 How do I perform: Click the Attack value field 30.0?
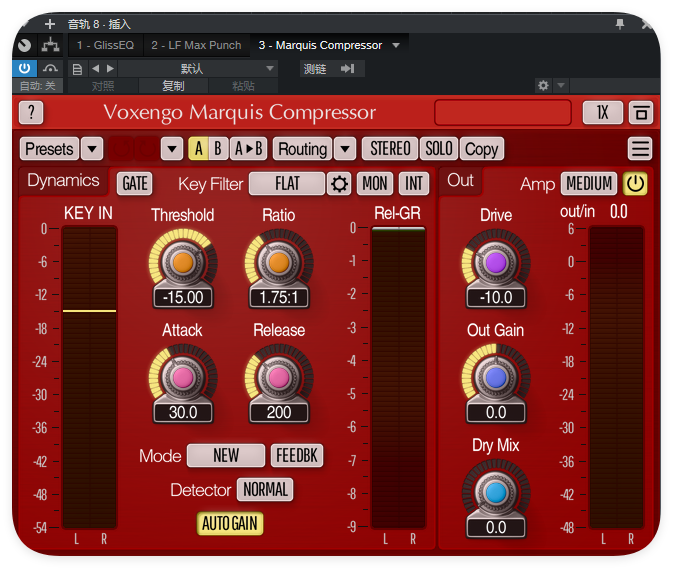pos(183,413)
